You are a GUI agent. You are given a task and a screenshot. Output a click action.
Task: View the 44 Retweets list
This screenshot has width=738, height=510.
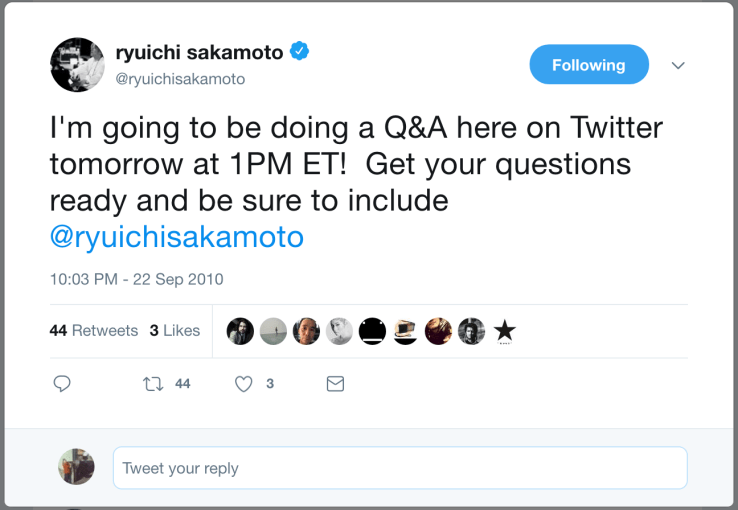coord(94,331)
